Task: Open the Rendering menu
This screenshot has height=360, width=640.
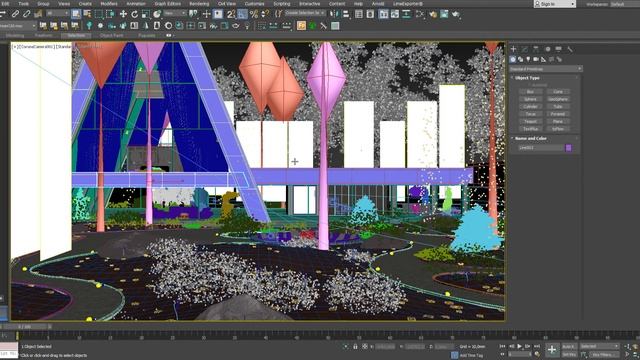Action: [x=199, y=4]
